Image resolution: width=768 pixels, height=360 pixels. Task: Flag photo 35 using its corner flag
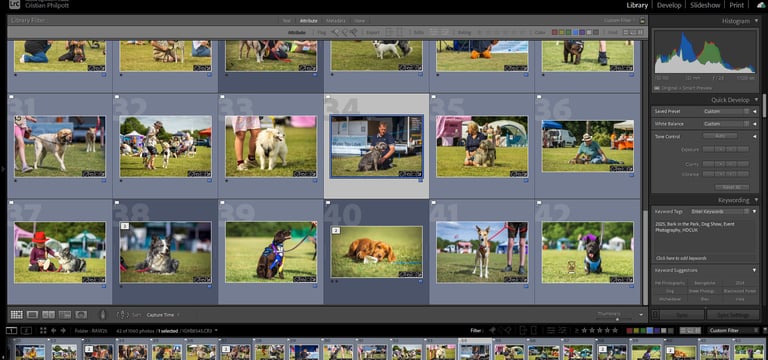433,97
